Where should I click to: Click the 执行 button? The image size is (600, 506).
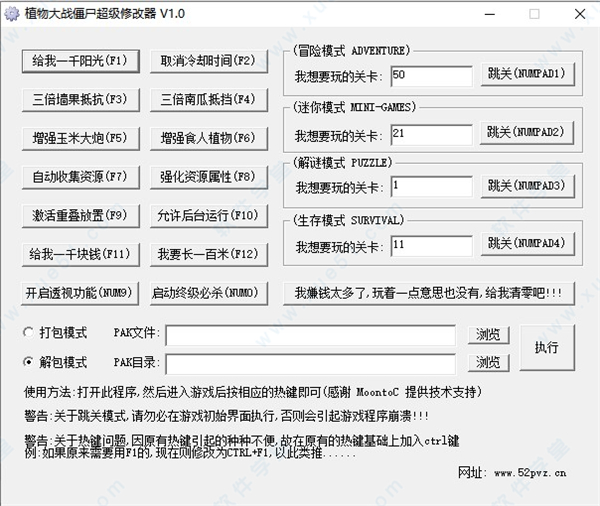click(x=547, y=348)
